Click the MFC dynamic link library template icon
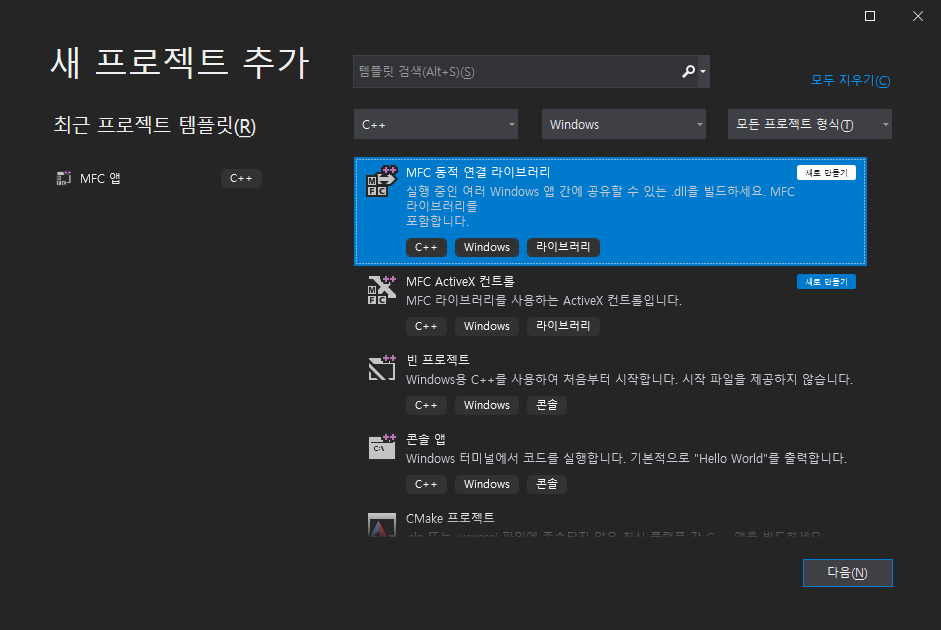This screenshot has width=941, height=630. (x=382, y=181)
